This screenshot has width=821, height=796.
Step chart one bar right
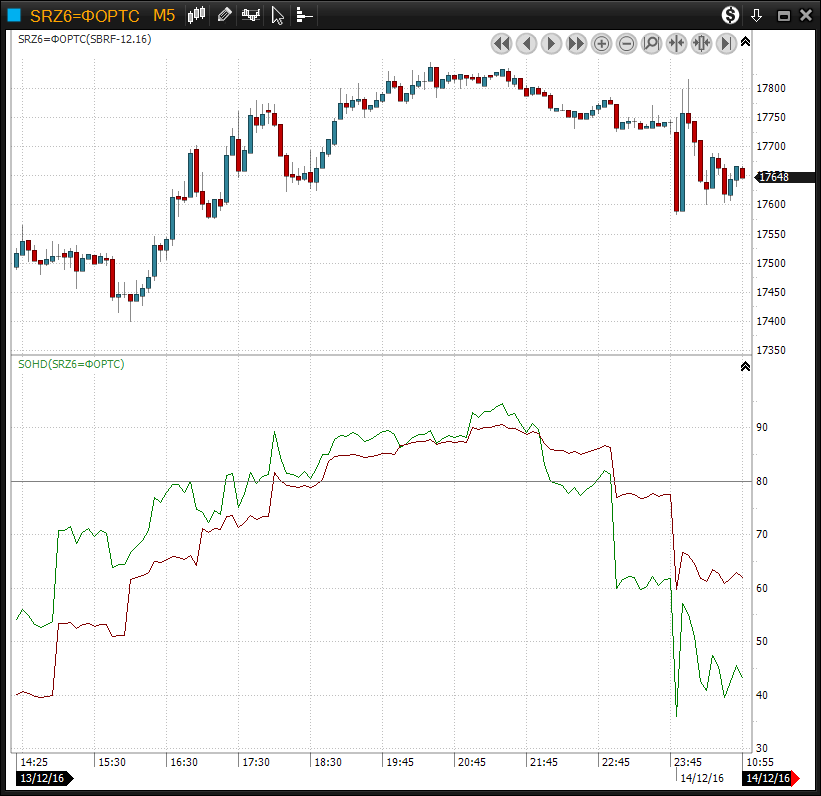click(551, 43)
